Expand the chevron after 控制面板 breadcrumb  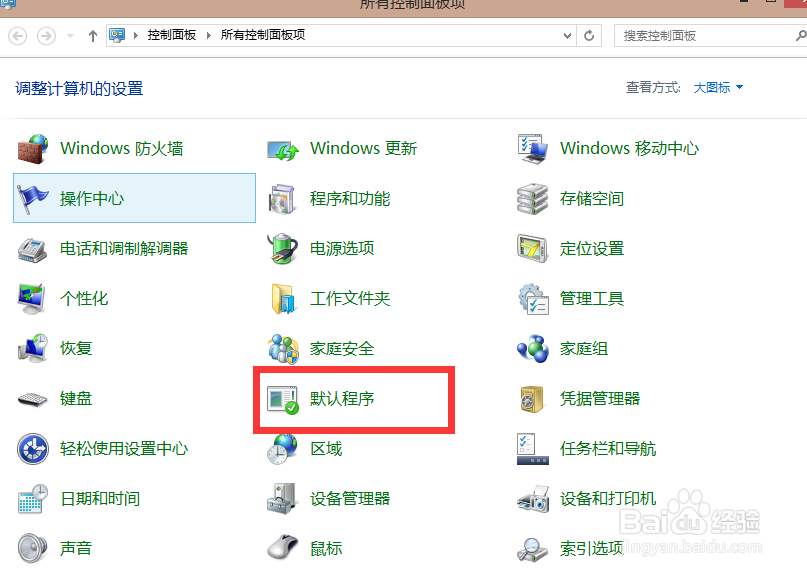(x=208, y=36)
